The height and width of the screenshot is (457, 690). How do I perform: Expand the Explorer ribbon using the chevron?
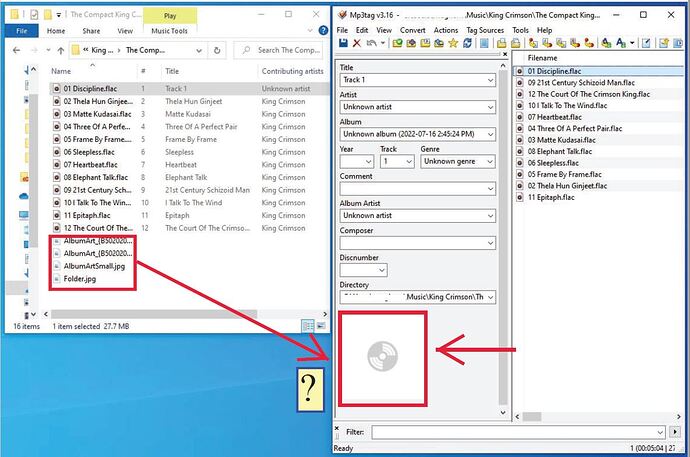310,30
